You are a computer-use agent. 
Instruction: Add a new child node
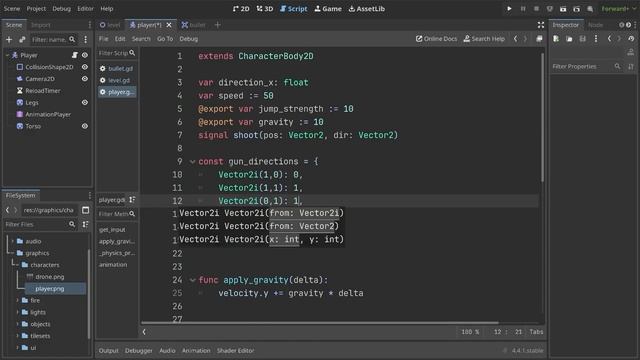point(9,40)
